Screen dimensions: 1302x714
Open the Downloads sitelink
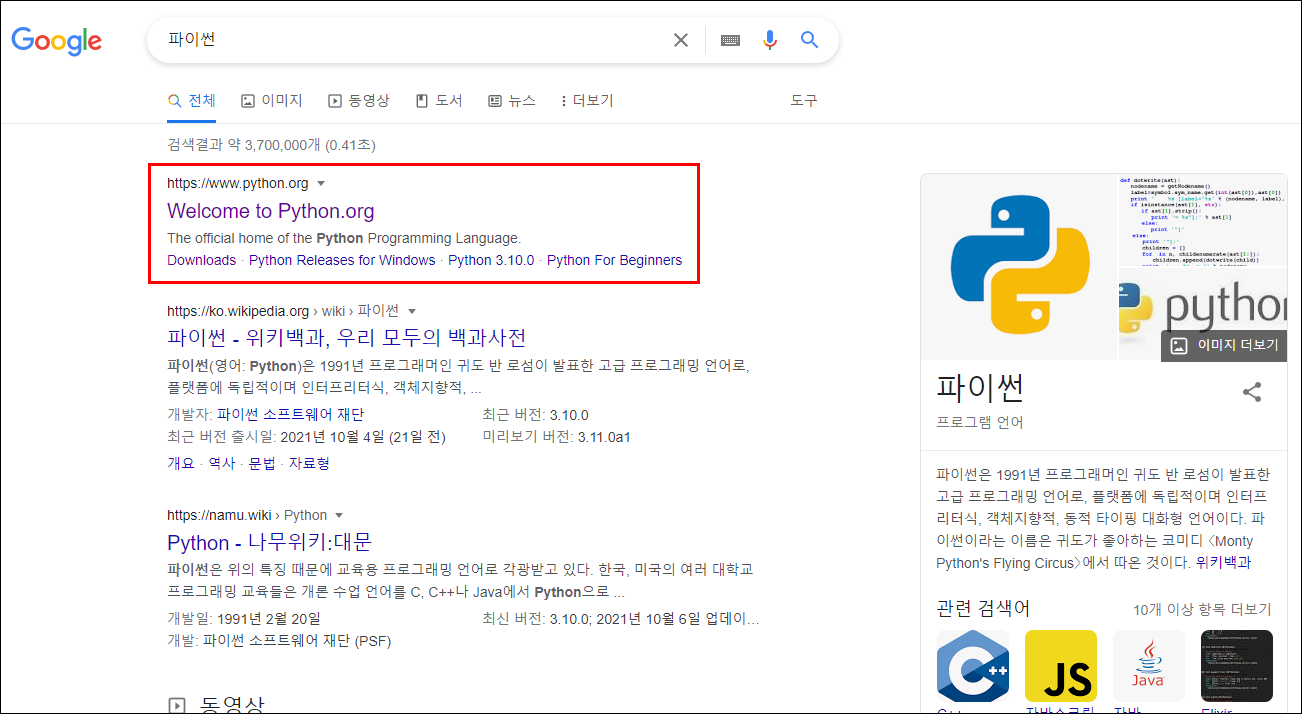(x=201, y=260)
